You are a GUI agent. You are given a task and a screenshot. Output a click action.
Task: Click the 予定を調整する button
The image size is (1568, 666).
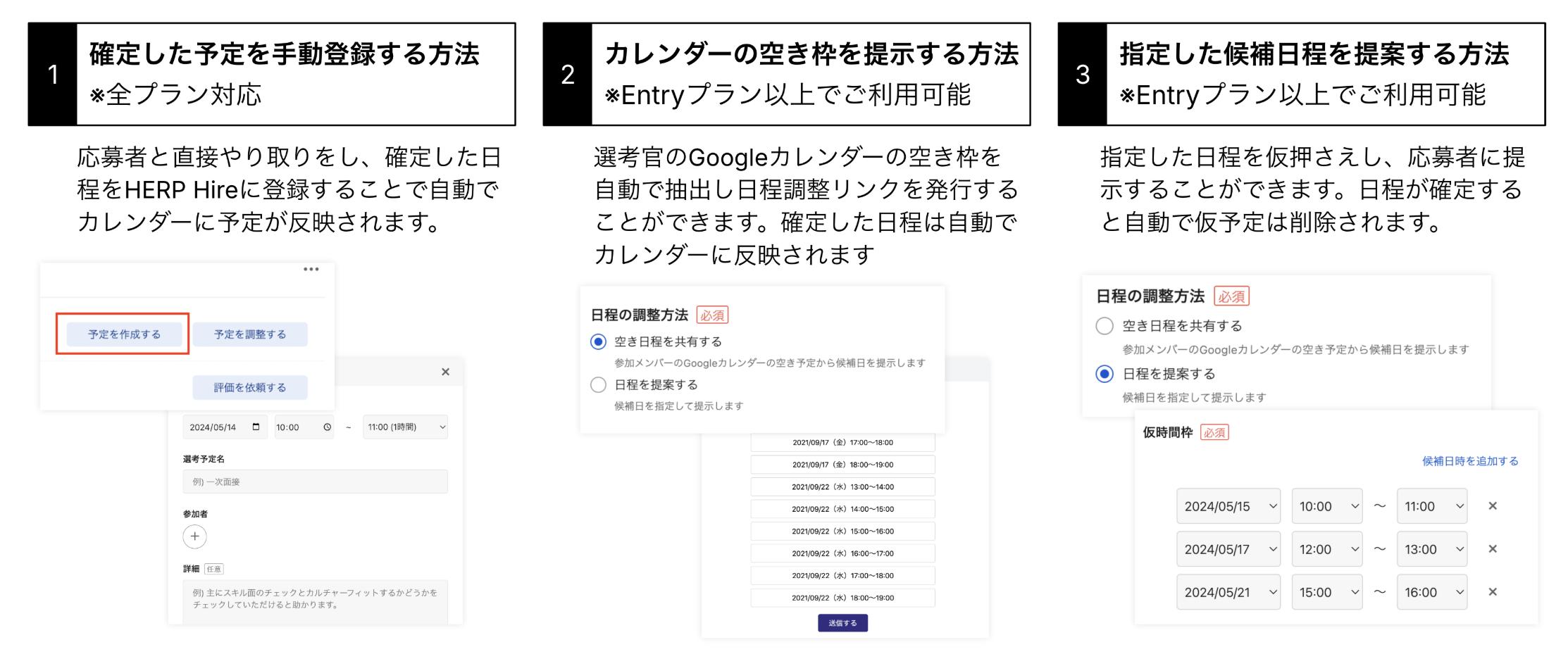(x=250, y=334)
